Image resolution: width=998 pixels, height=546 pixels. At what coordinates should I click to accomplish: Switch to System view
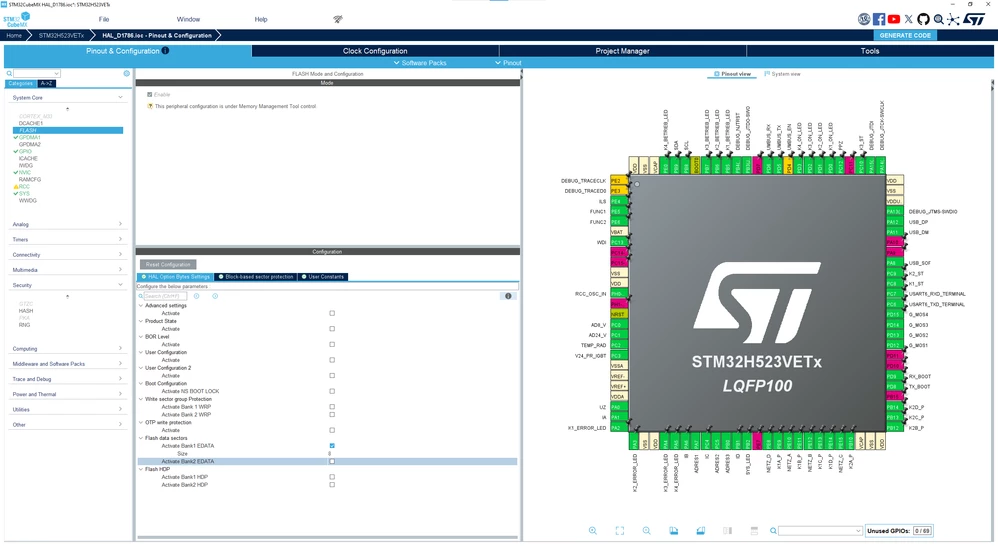point(782,74)
